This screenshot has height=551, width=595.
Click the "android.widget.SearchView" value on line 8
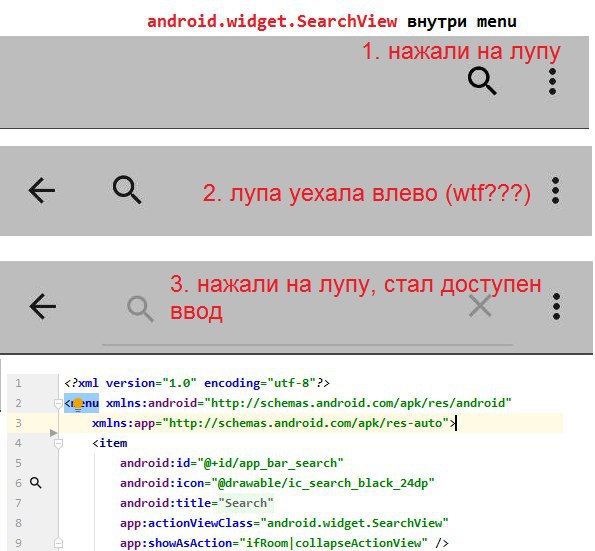[x=354, y=523]
